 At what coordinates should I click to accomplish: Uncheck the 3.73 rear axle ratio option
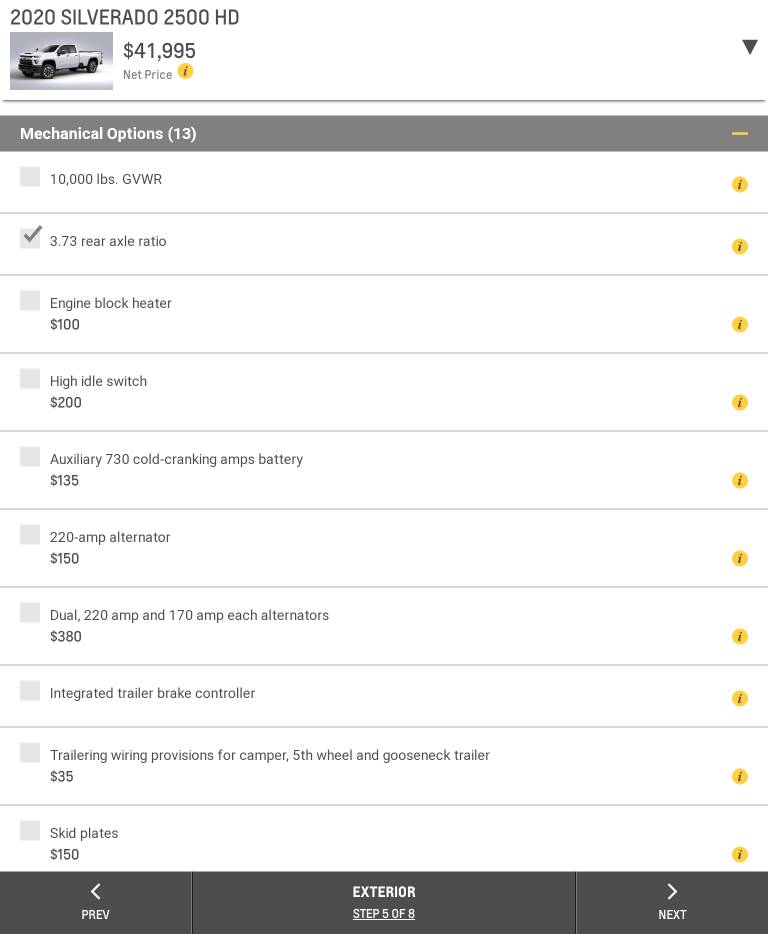(x=30, y=238)
